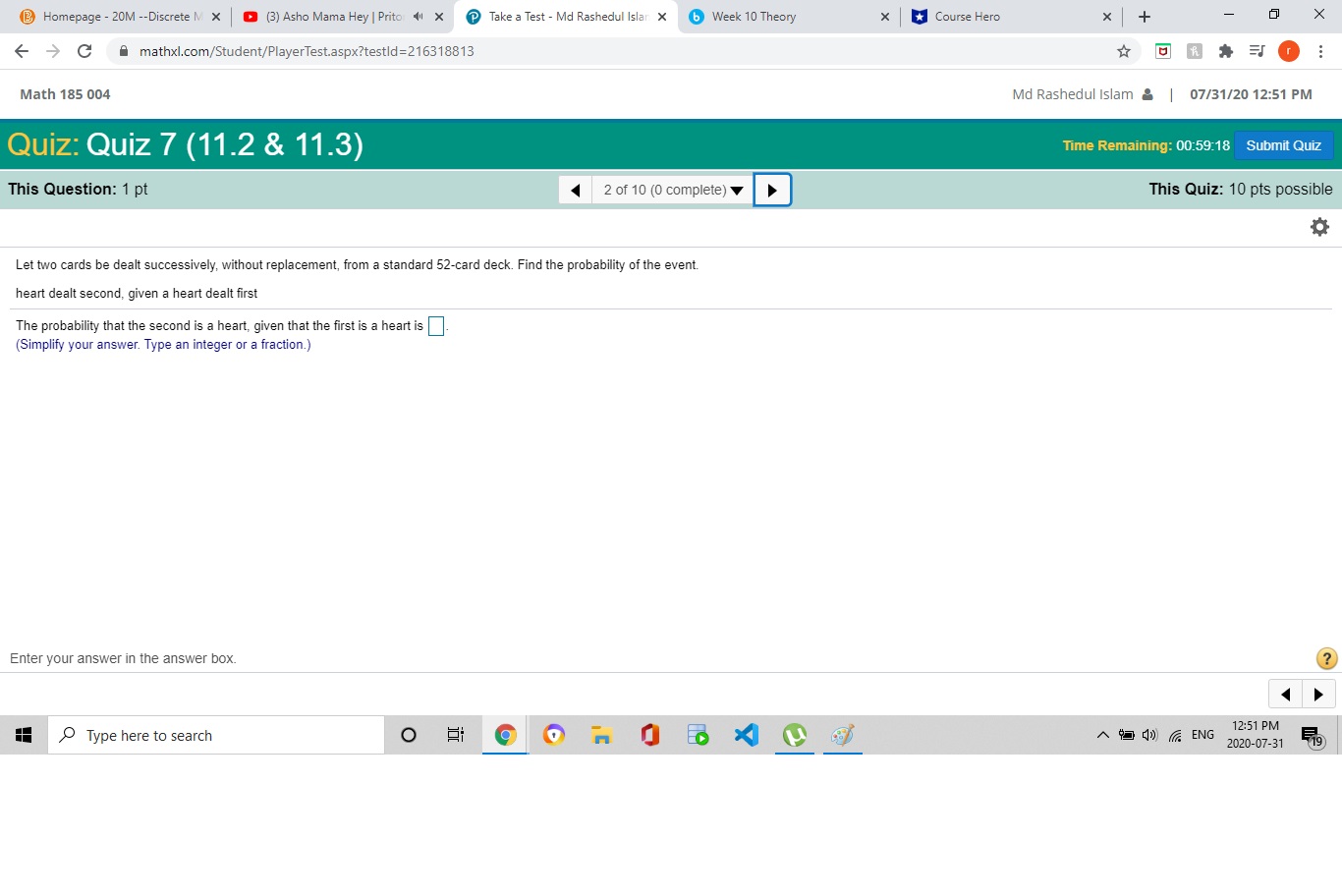Open the red shield extension icon
This screenshot has width=1342, height=896.
point(1163,51)
